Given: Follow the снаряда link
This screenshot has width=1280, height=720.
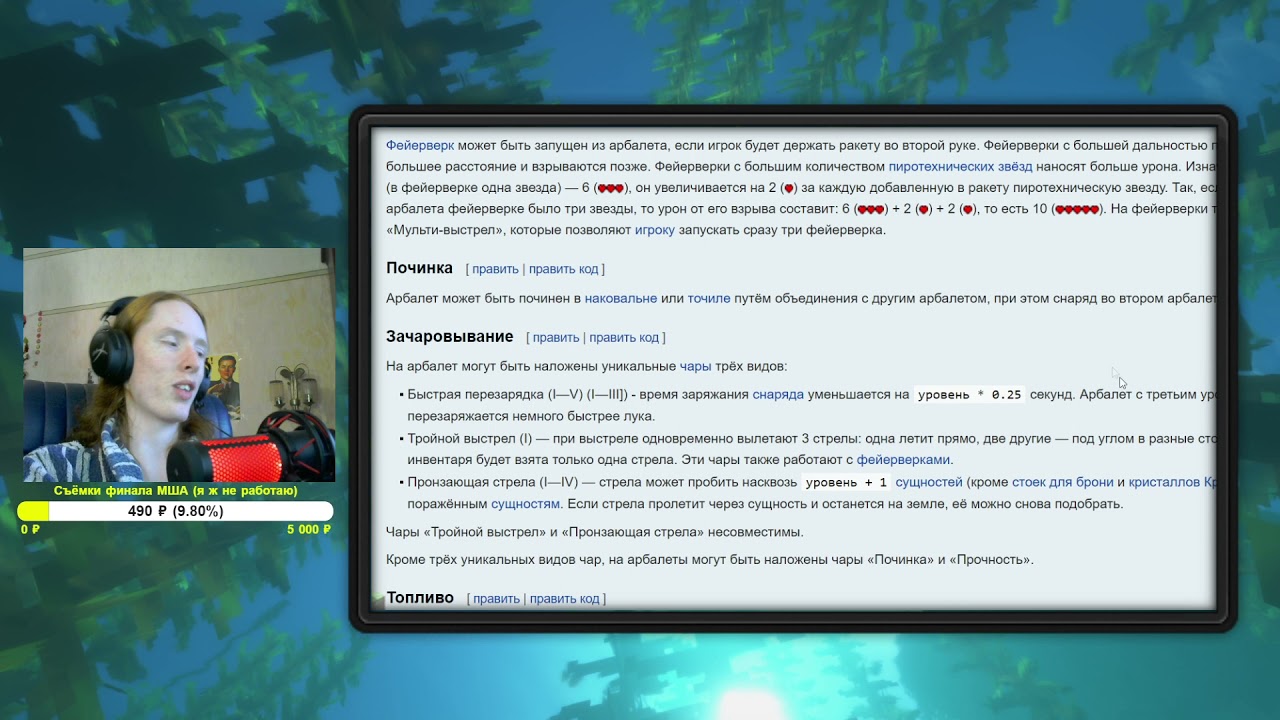Looking at the screenshot, I should (x=778, y=394).
